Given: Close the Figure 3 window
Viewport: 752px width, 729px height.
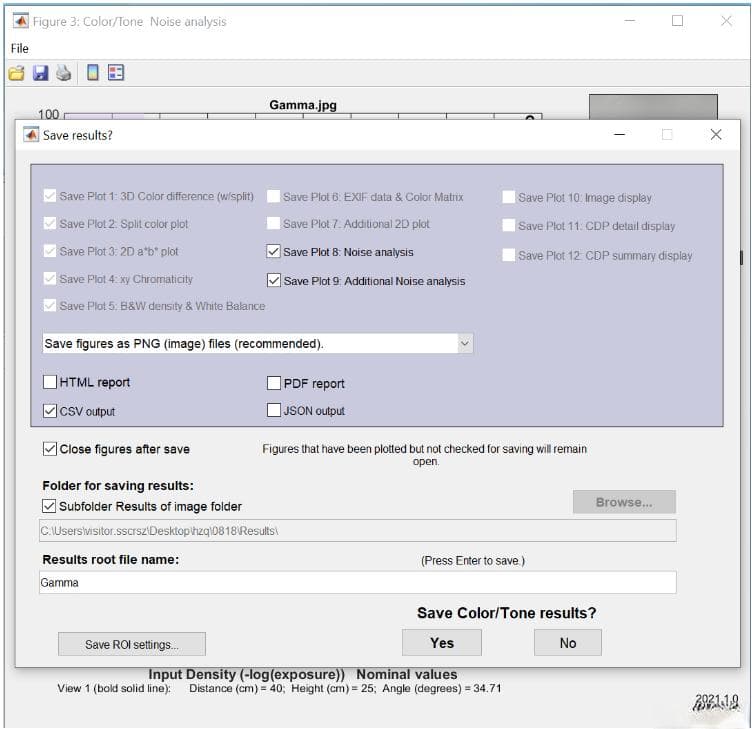Looking at the screenshot, I should 727,21.
